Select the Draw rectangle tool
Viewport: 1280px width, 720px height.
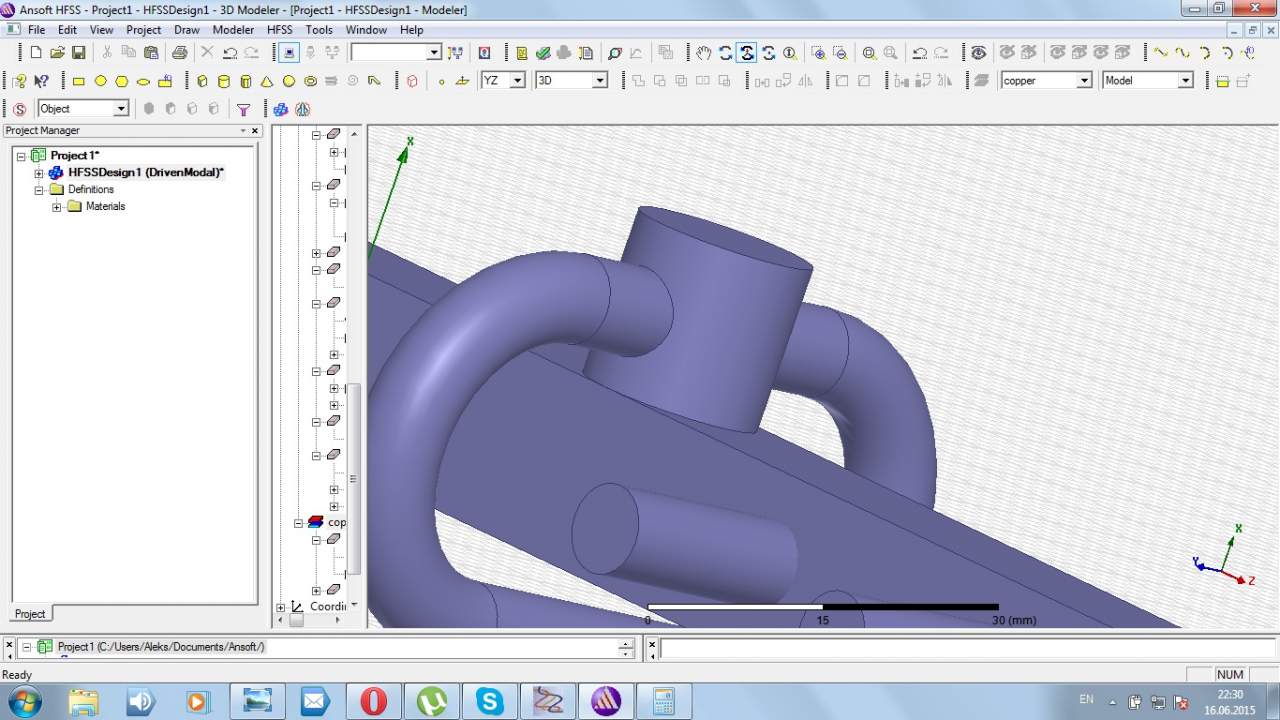point(79,81)
